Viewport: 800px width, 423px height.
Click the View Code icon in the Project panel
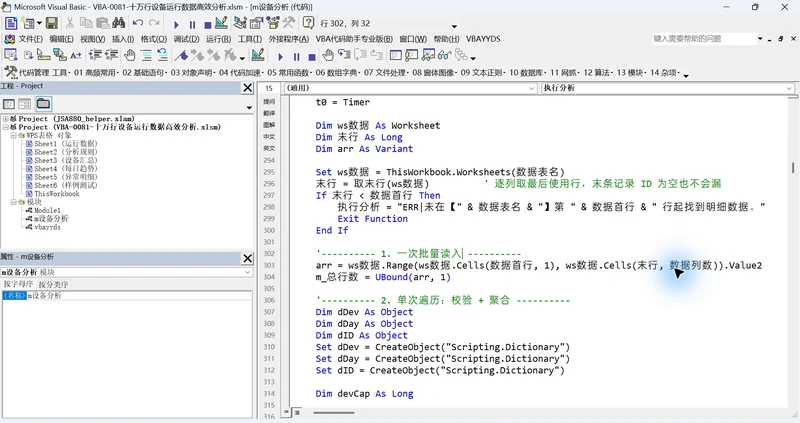[x=9, y=104]
